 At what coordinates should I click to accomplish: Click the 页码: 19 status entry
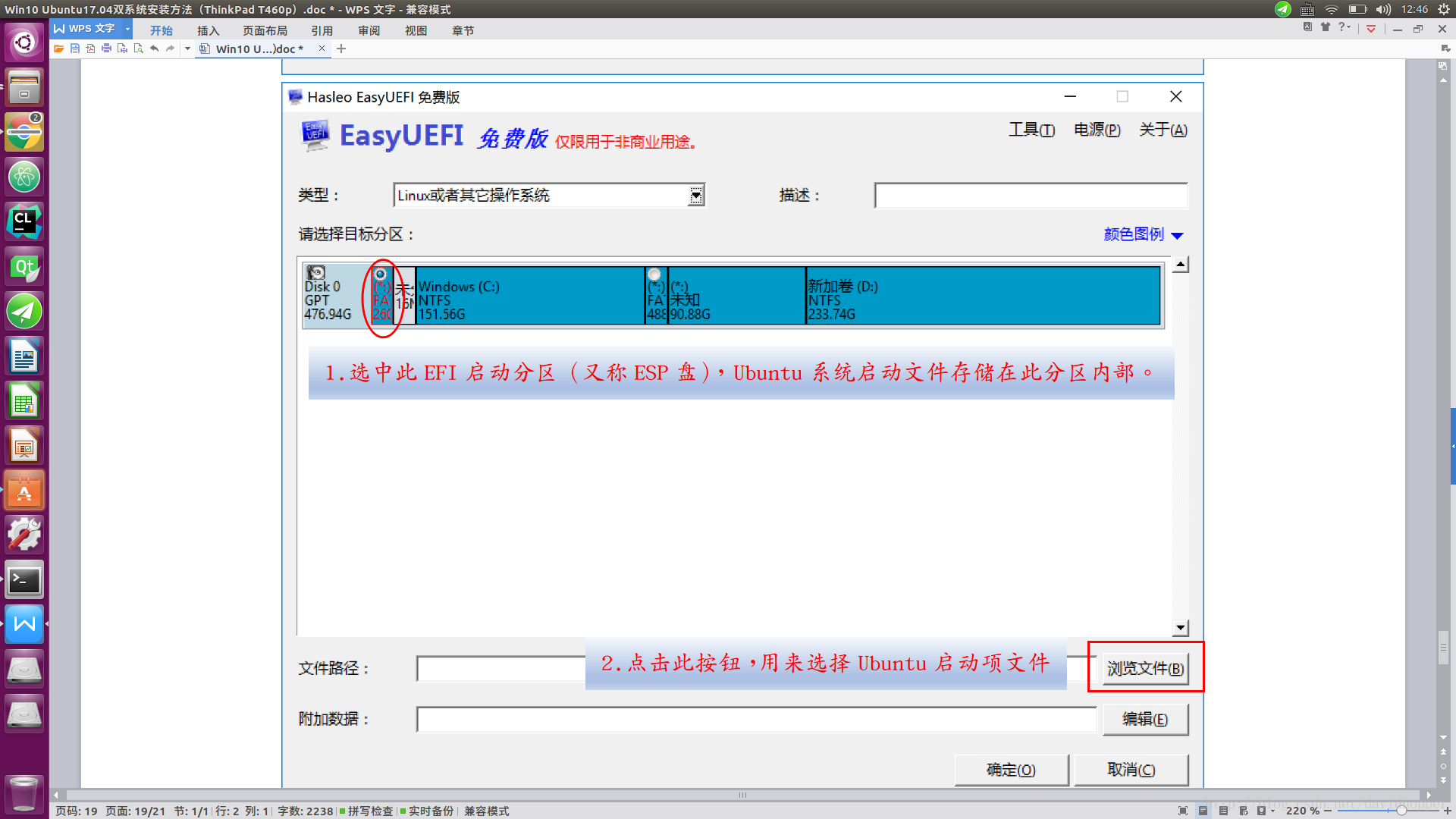(77, 811)
